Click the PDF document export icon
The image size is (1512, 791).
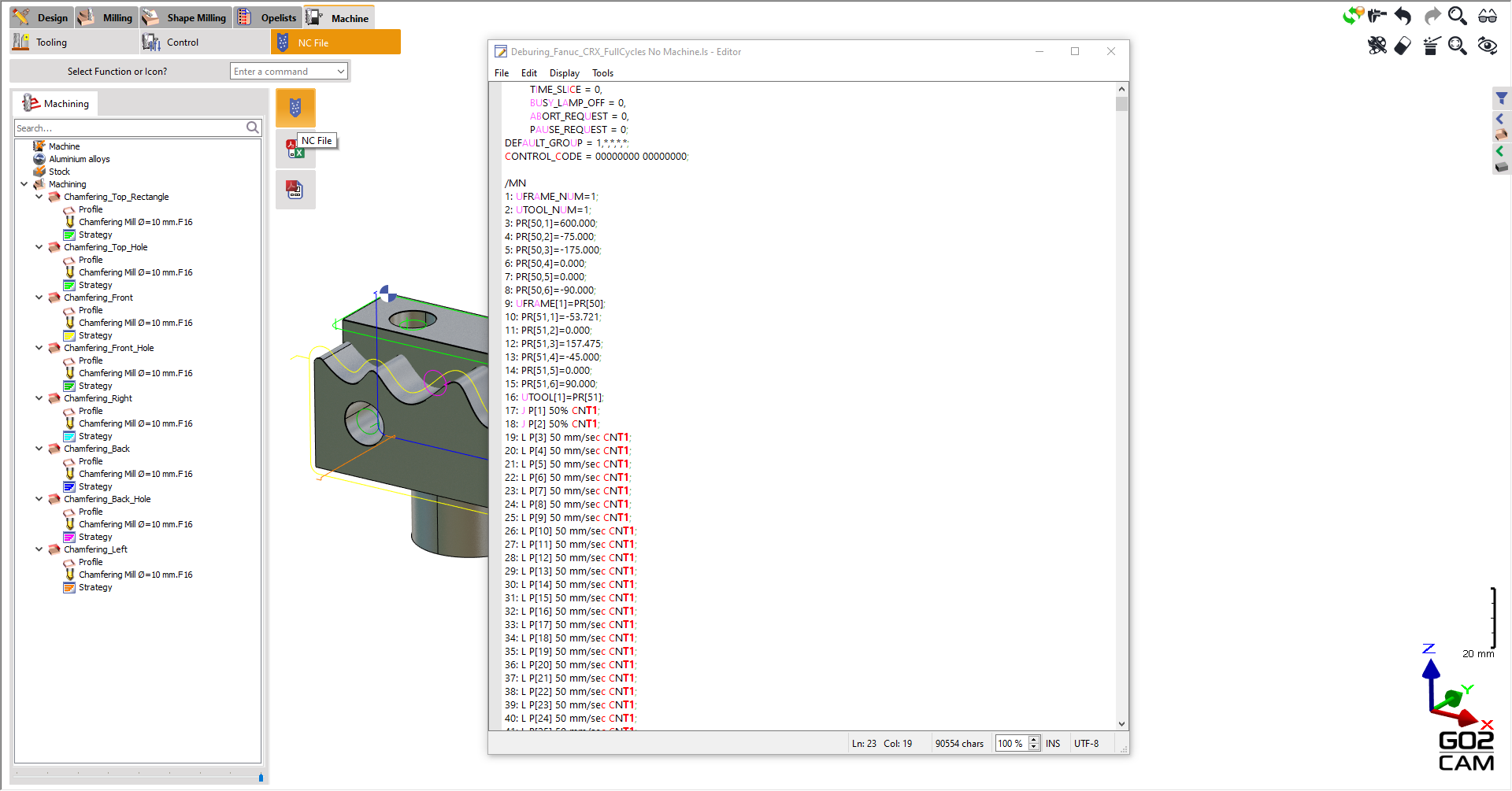(295, 190)
